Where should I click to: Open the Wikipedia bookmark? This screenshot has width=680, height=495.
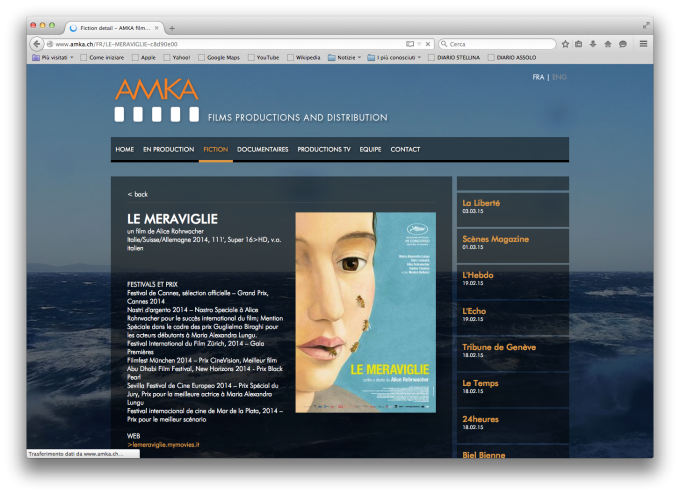click(304, 57)
